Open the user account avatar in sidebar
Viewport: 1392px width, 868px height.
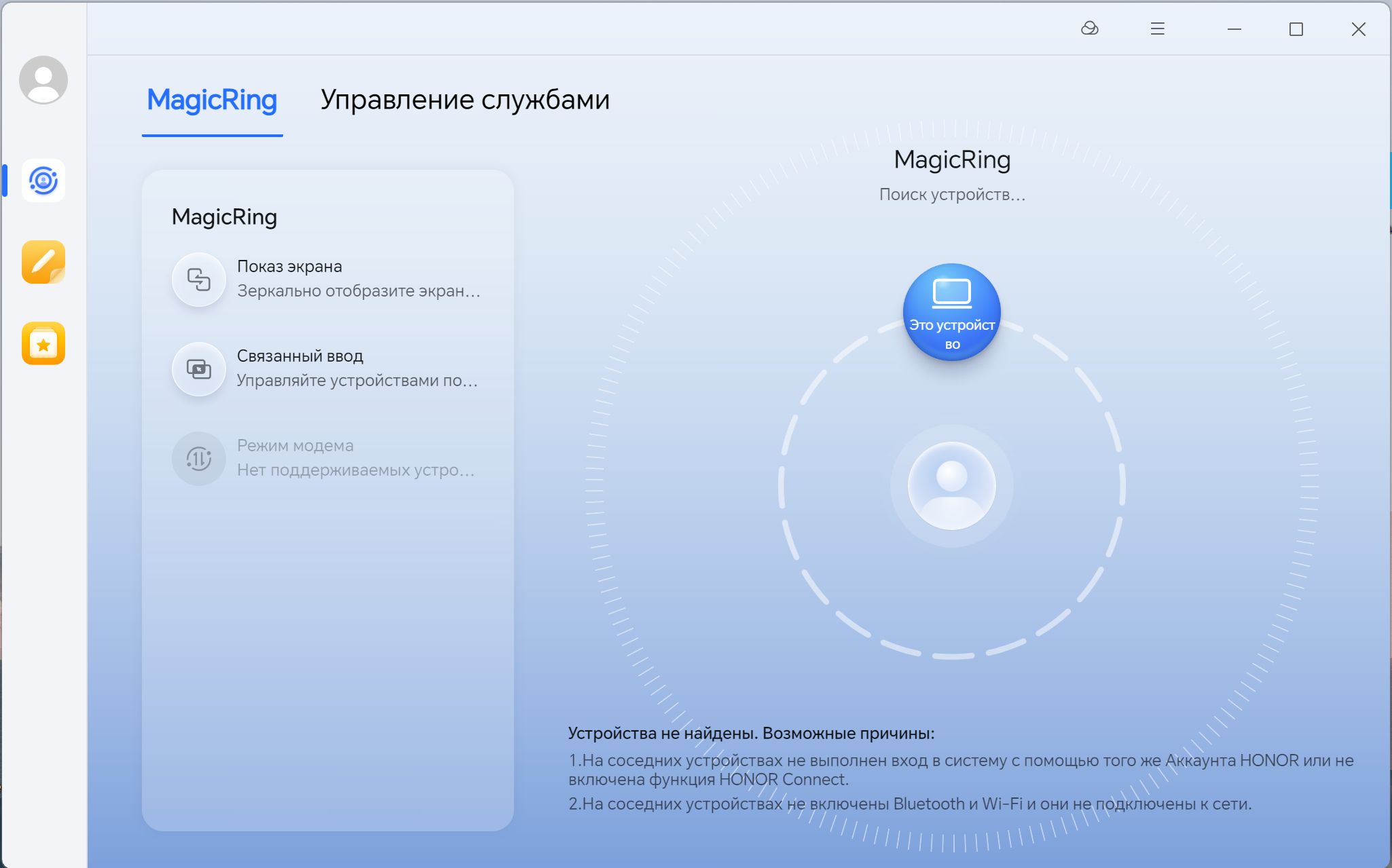click(43, 80)
